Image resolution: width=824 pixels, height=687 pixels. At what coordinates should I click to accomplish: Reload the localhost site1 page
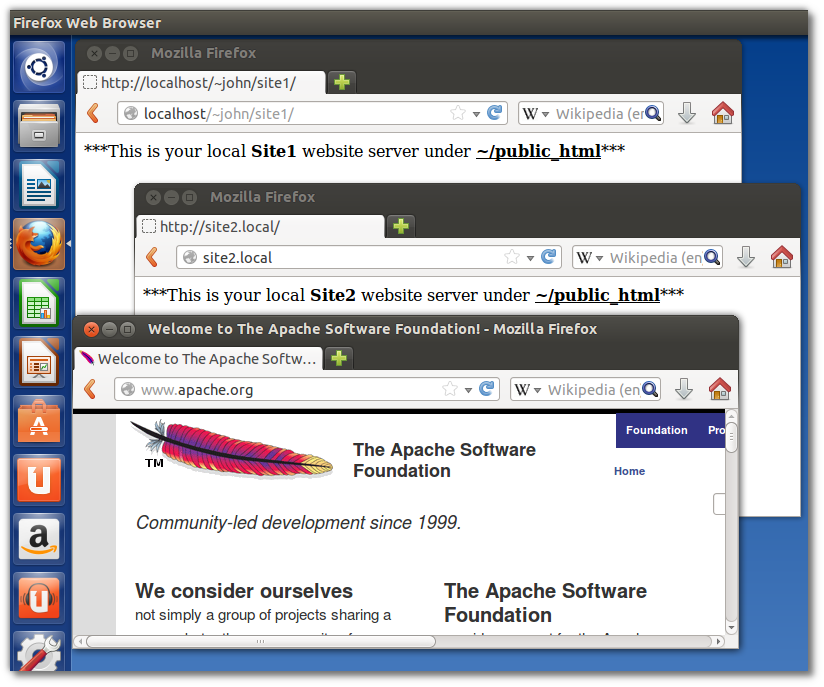pos(494,113)
